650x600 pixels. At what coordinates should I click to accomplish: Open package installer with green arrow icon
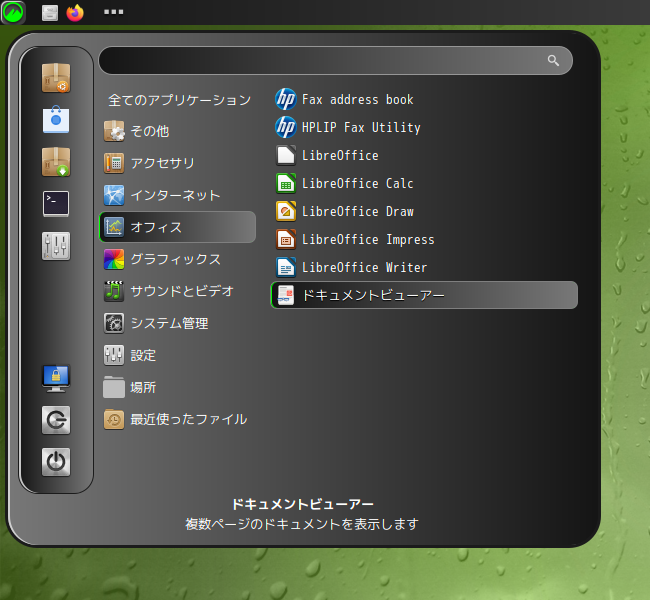pos(56,162)
